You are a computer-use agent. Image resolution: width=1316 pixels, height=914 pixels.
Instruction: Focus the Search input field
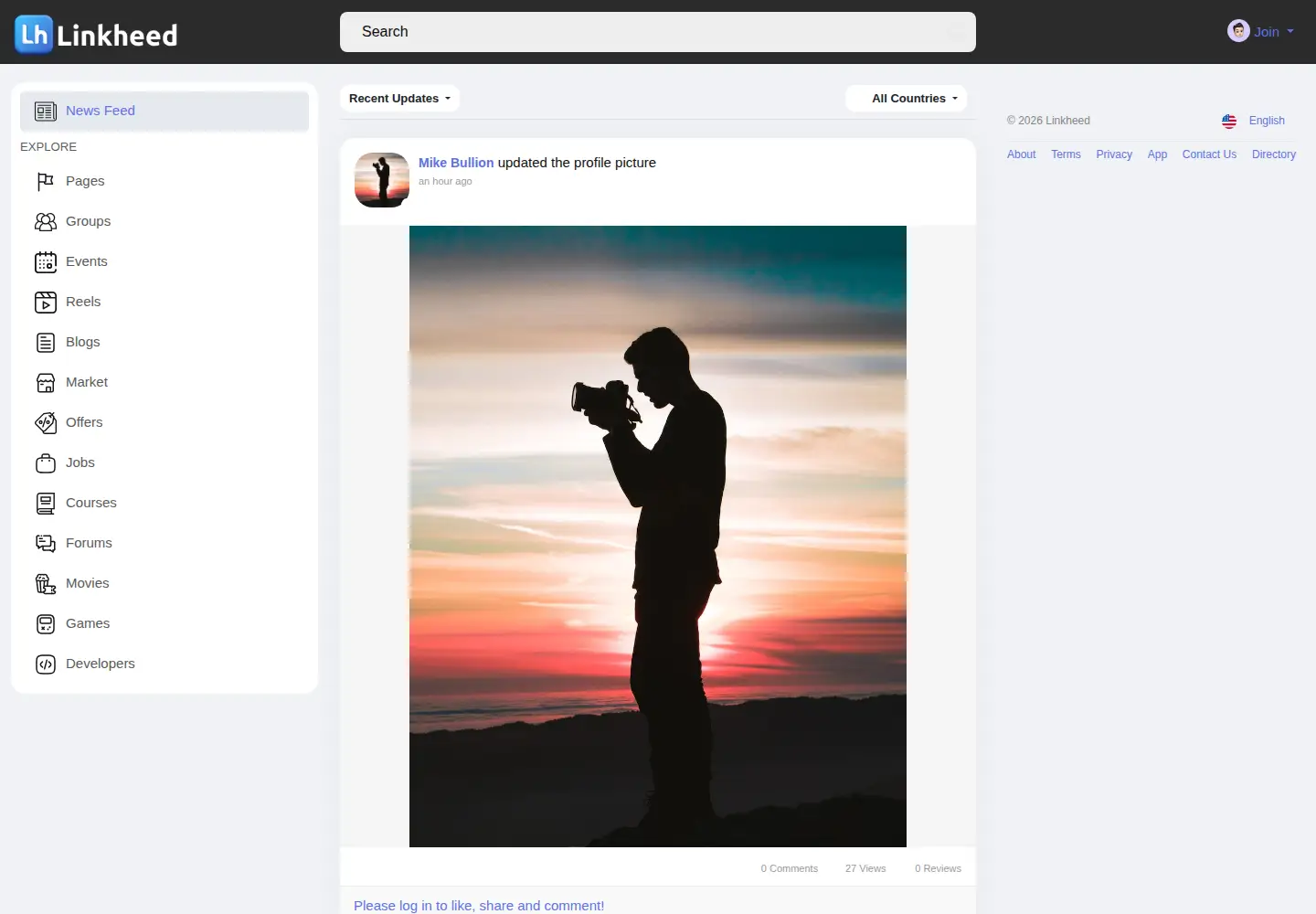[x=658, y=32]
